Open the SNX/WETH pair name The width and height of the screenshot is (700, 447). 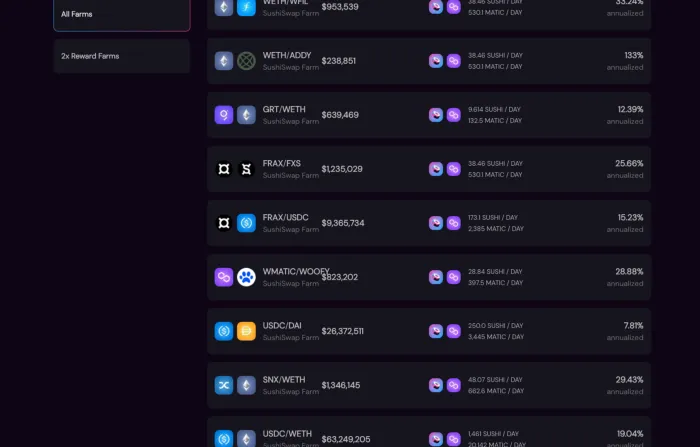pyautogui.click(x=284, y=380)
